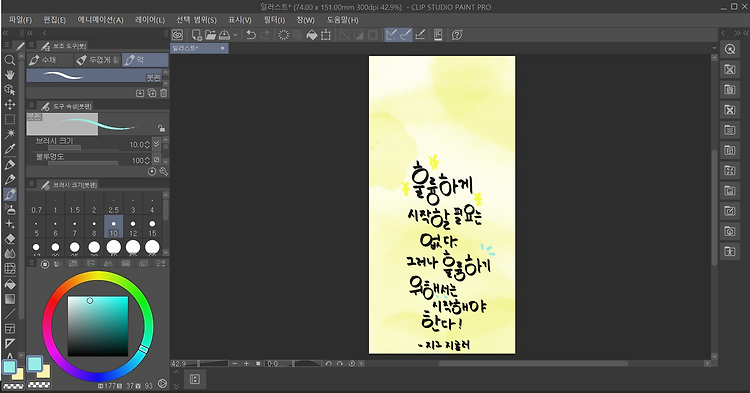750x393 pixels.
Task: Select the Ruler tool
Action: click(10, 344)
